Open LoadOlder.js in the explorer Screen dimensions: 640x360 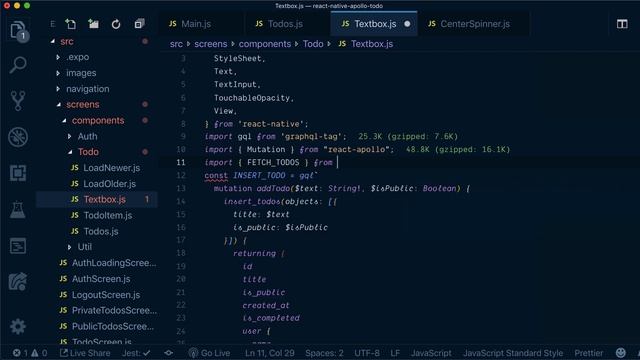click(x=109, y=184)
